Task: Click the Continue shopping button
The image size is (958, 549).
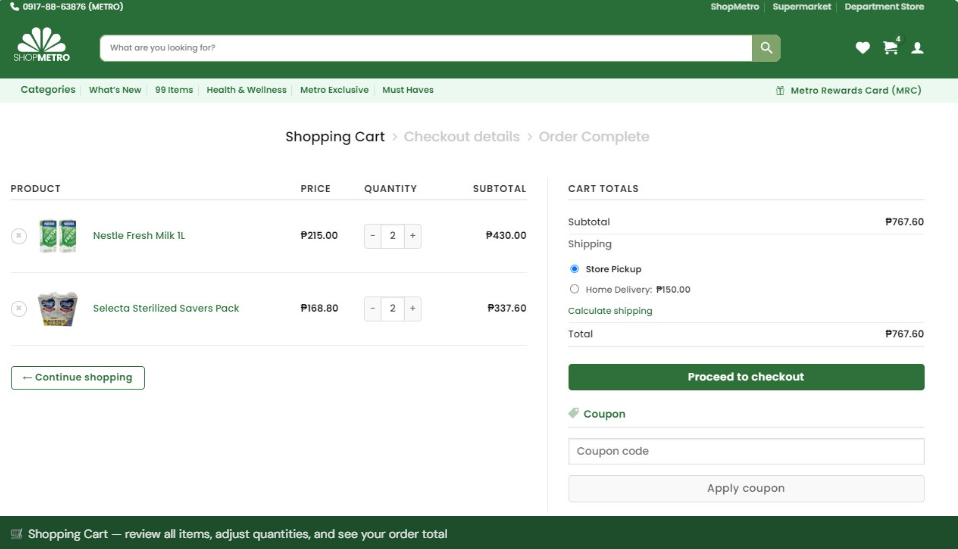Action: [x=78, y=377]
